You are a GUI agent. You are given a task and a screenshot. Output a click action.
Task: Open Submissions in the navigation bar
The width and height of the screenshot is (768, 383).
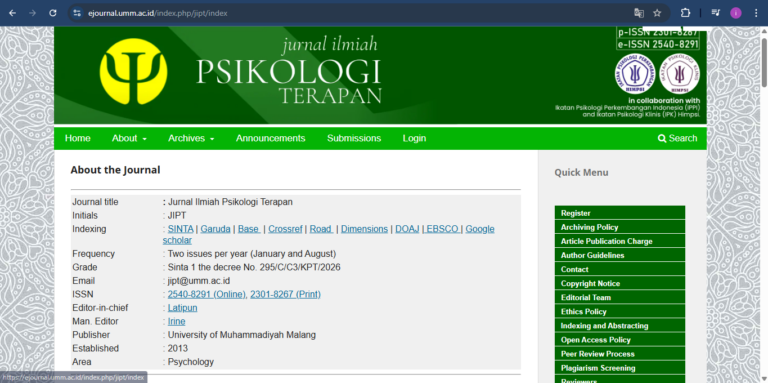[x=354, y=138]
